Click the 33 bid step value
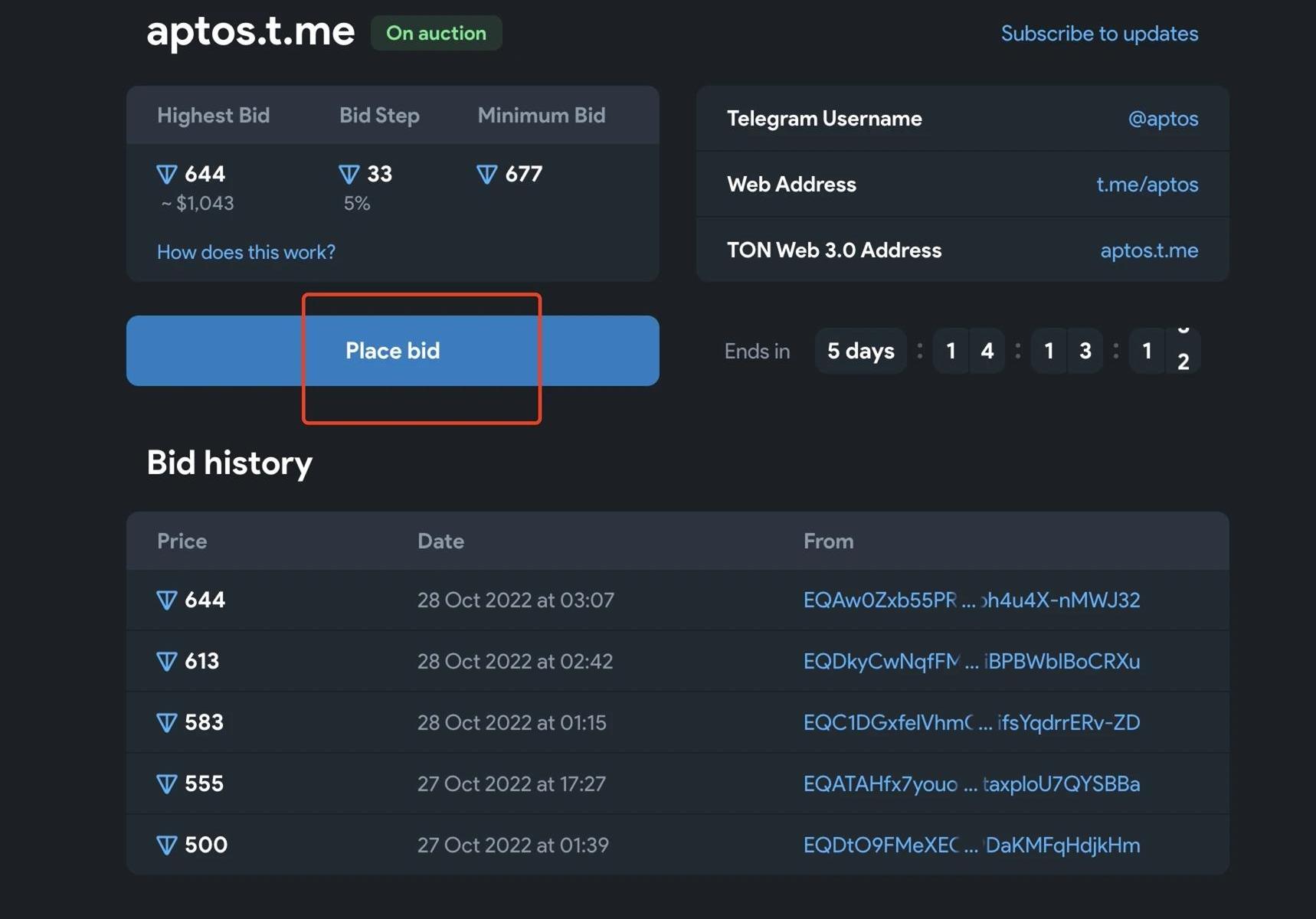This screenshot has width=1316, height=919. click(x=380, y=175)
